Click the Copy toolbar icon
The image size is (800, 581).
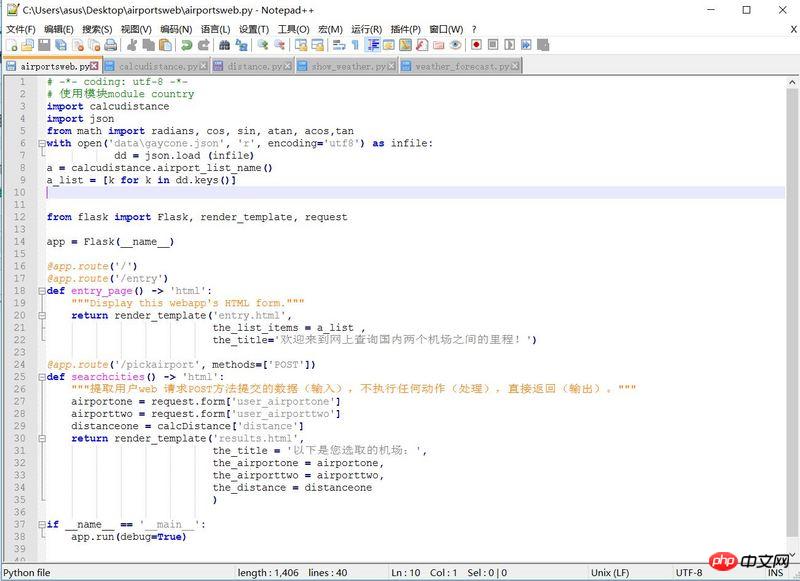148,45
